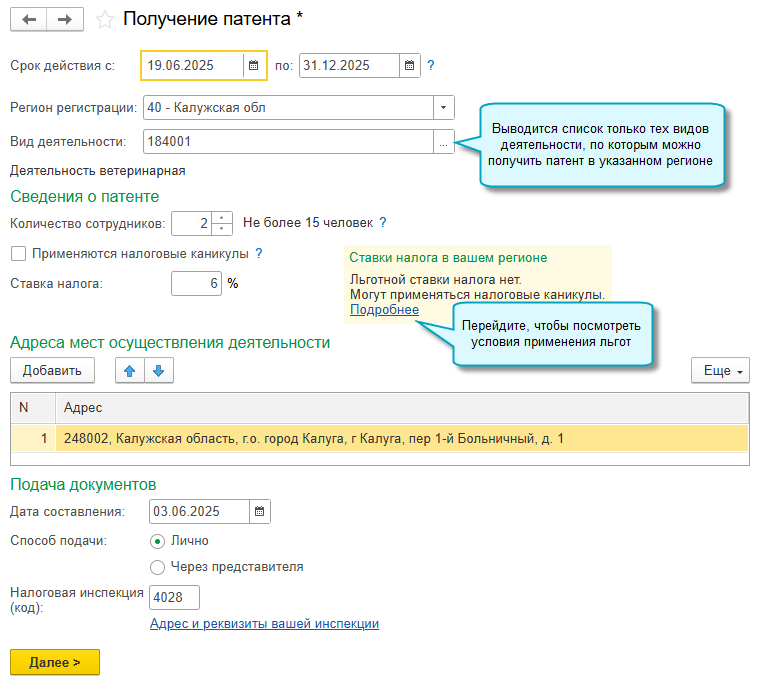Click the forward navigation arrow
This screenshot has height=688, width=760.
point(65,20)
